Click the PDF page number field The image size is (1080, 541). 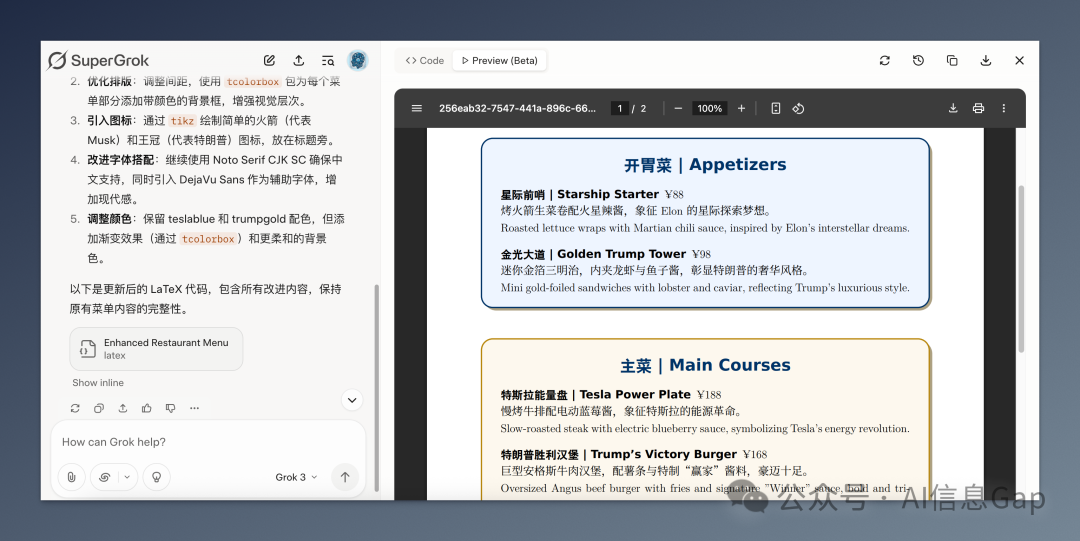620,108
